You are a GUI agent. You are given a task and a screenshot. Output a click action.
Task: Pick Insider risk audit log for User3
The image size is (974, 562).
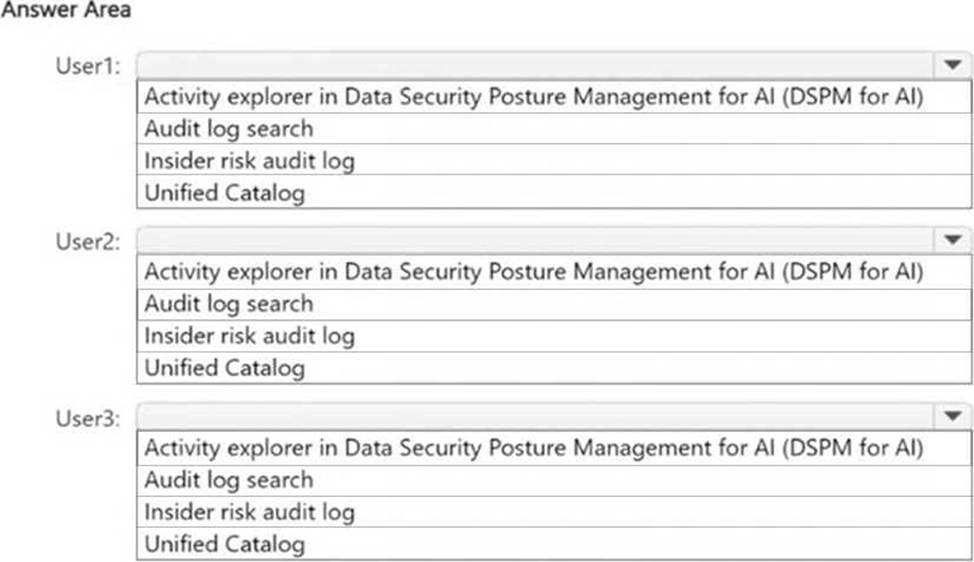(x=250, y=512)
